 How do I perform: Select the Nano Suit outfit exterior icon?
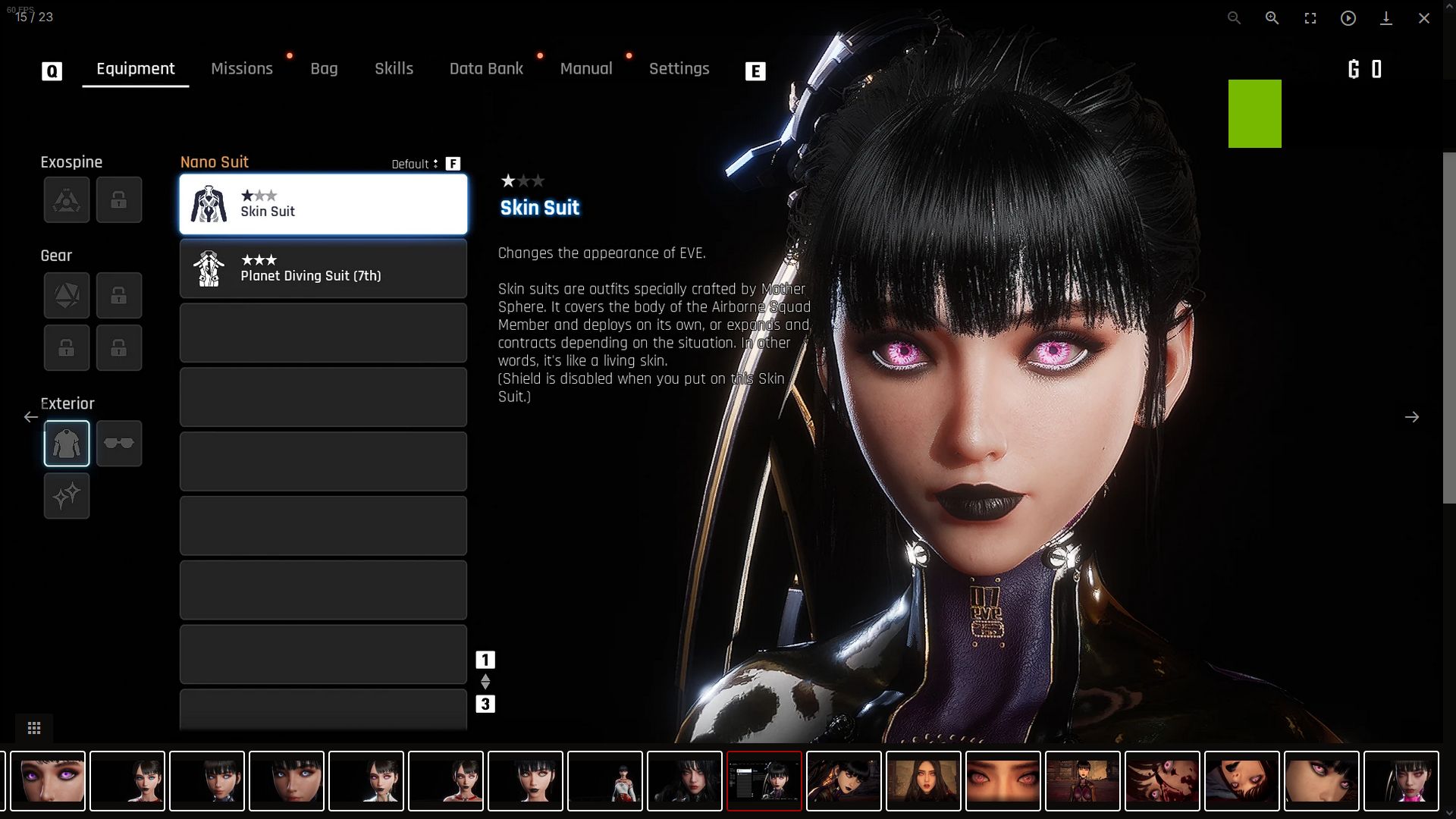click(67, 443)
